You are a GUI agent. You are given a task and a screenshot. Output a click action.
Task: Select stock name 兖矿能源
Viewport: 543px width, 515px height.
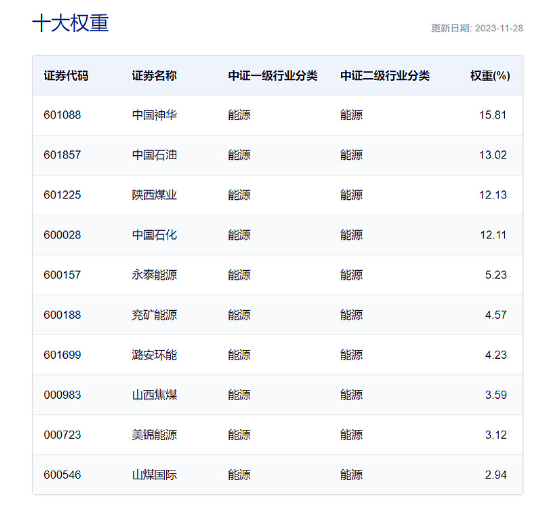(154, 315)
